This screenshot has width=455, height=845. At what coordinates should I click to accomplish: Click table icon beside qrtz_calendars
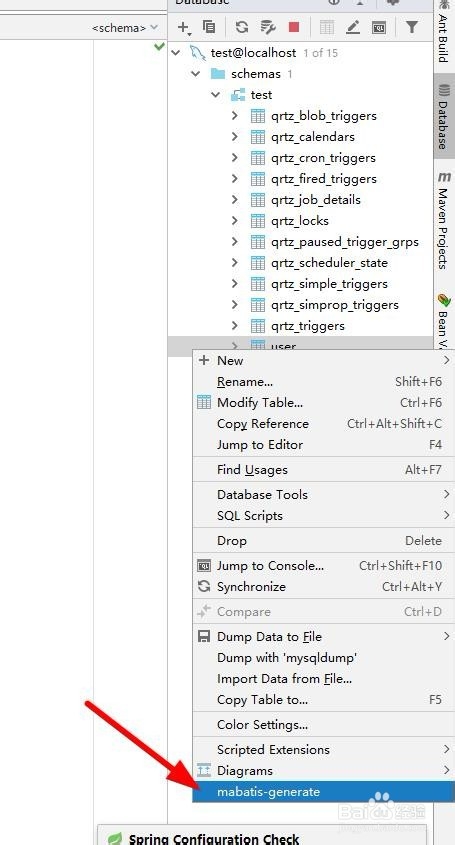point(258,137)
